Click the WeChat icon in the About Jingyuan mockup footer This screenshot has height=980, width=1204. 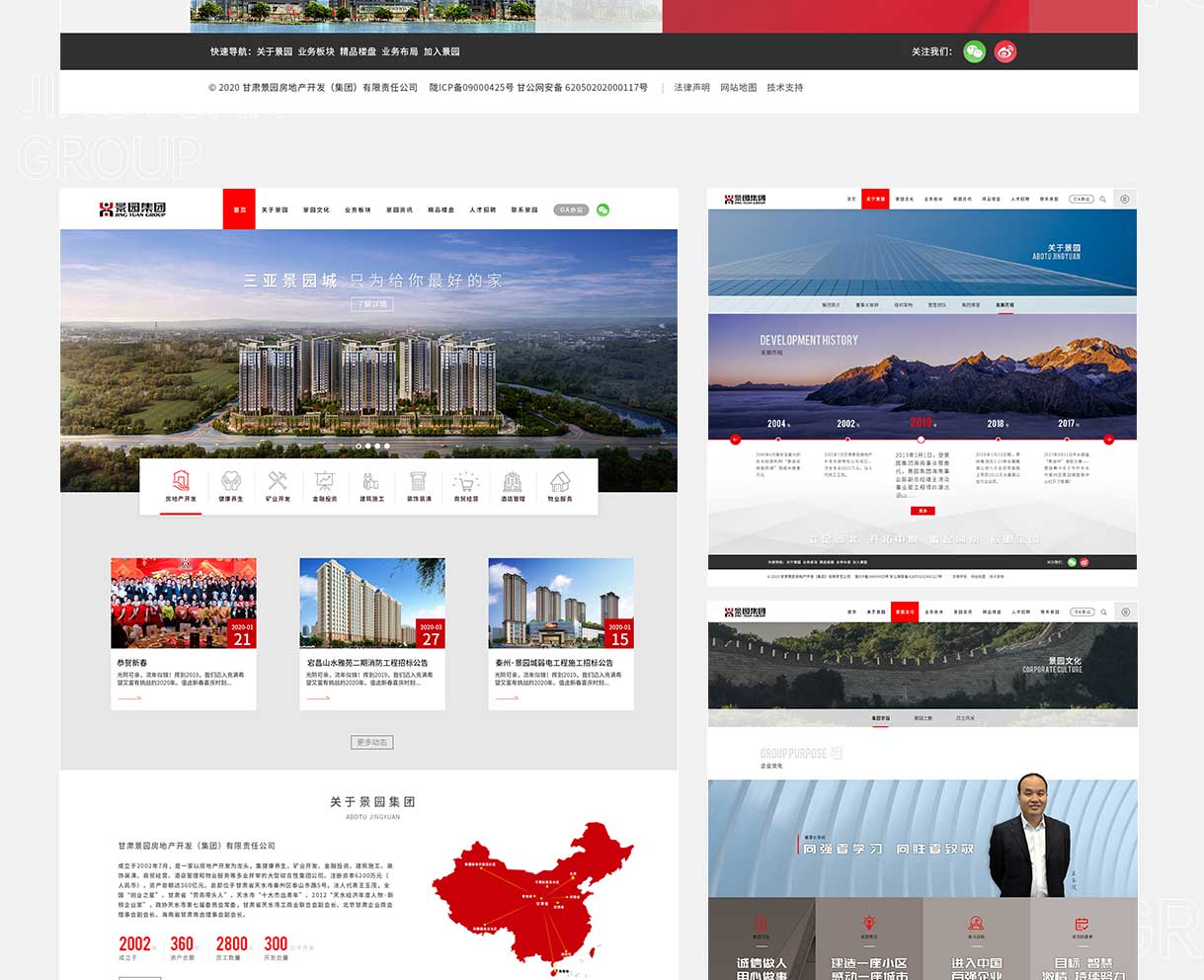click(1072, 562)
